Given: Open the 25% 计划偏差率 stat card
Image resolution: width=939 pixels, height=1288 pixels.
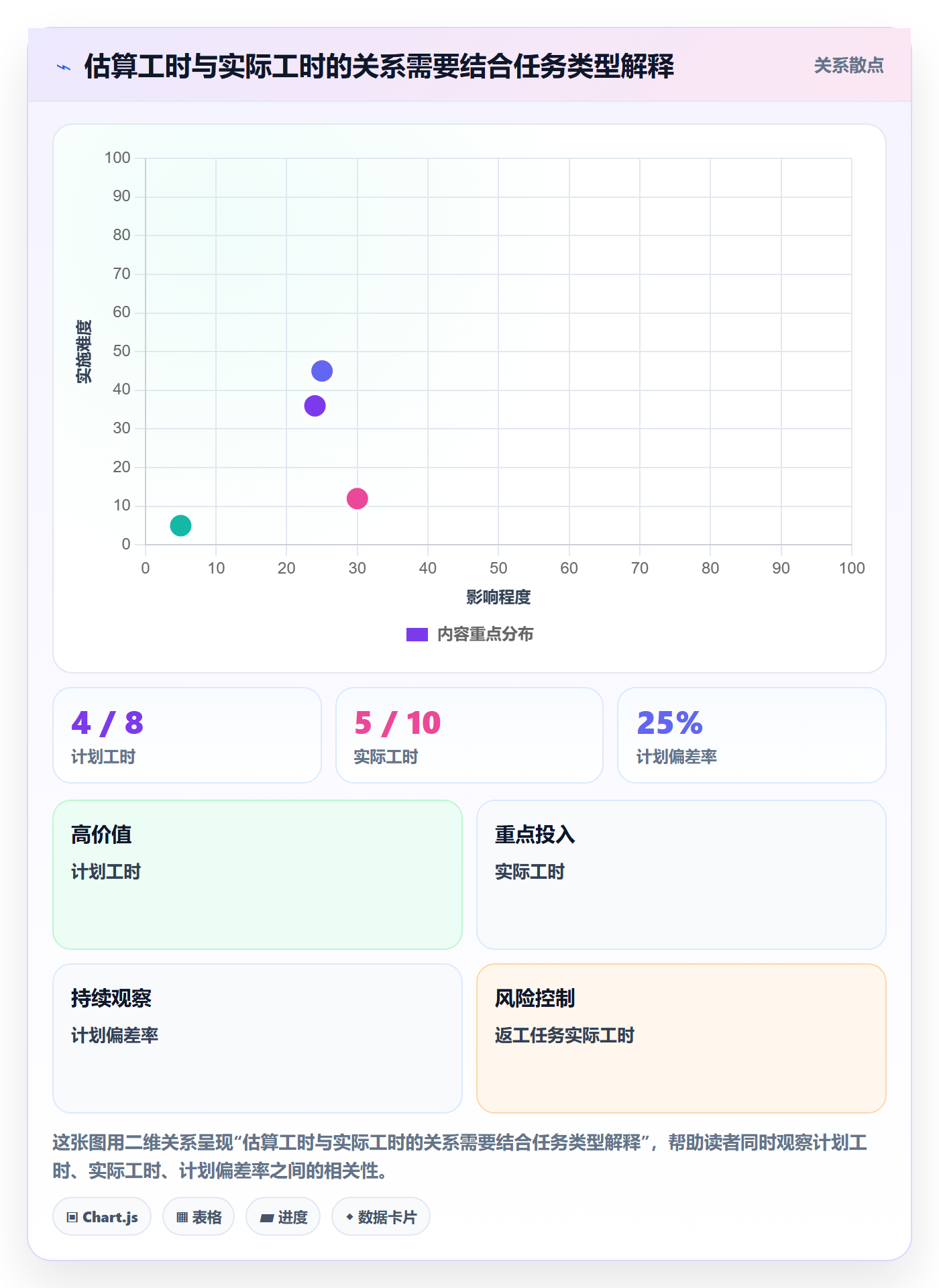Looking at the screenshot, I should tap(752, 735).
